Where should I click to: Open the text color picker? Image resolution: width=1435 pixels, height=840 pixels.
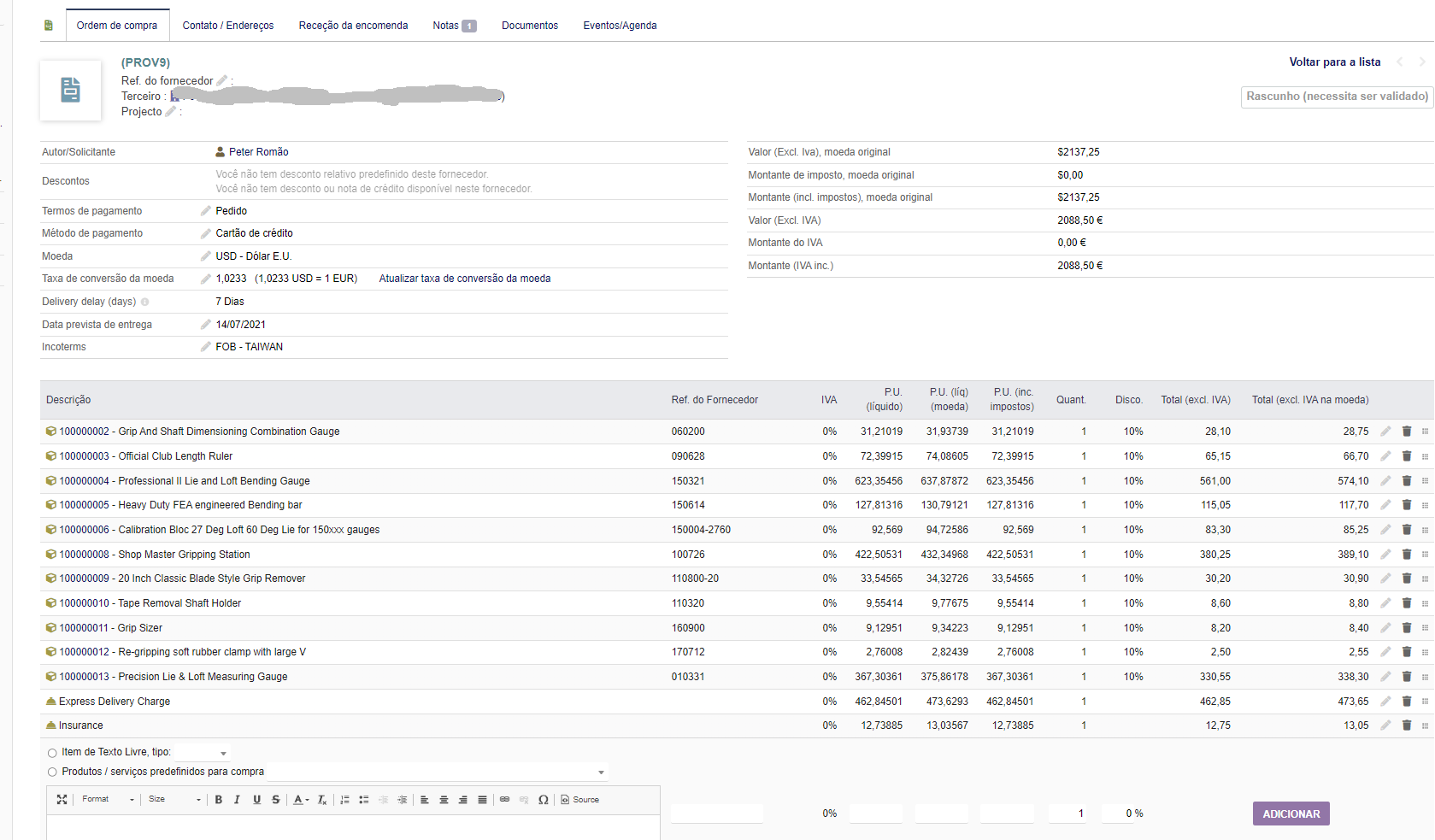[300, 800]
